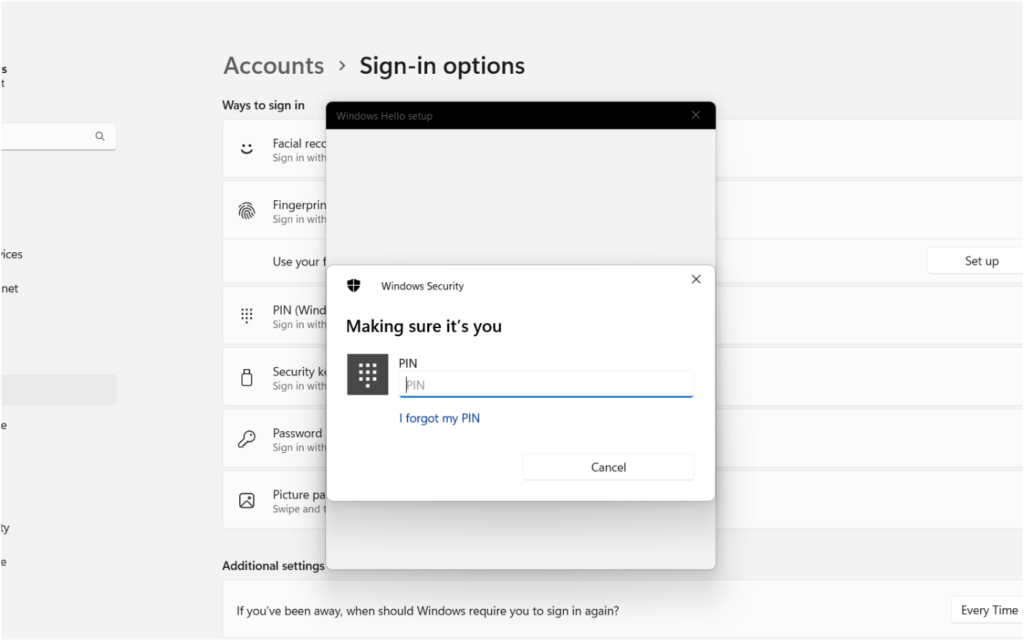The image size is (1024, 641).
Task: Navigate back via the Accounts breadcrumb
Action: point(273,65)
